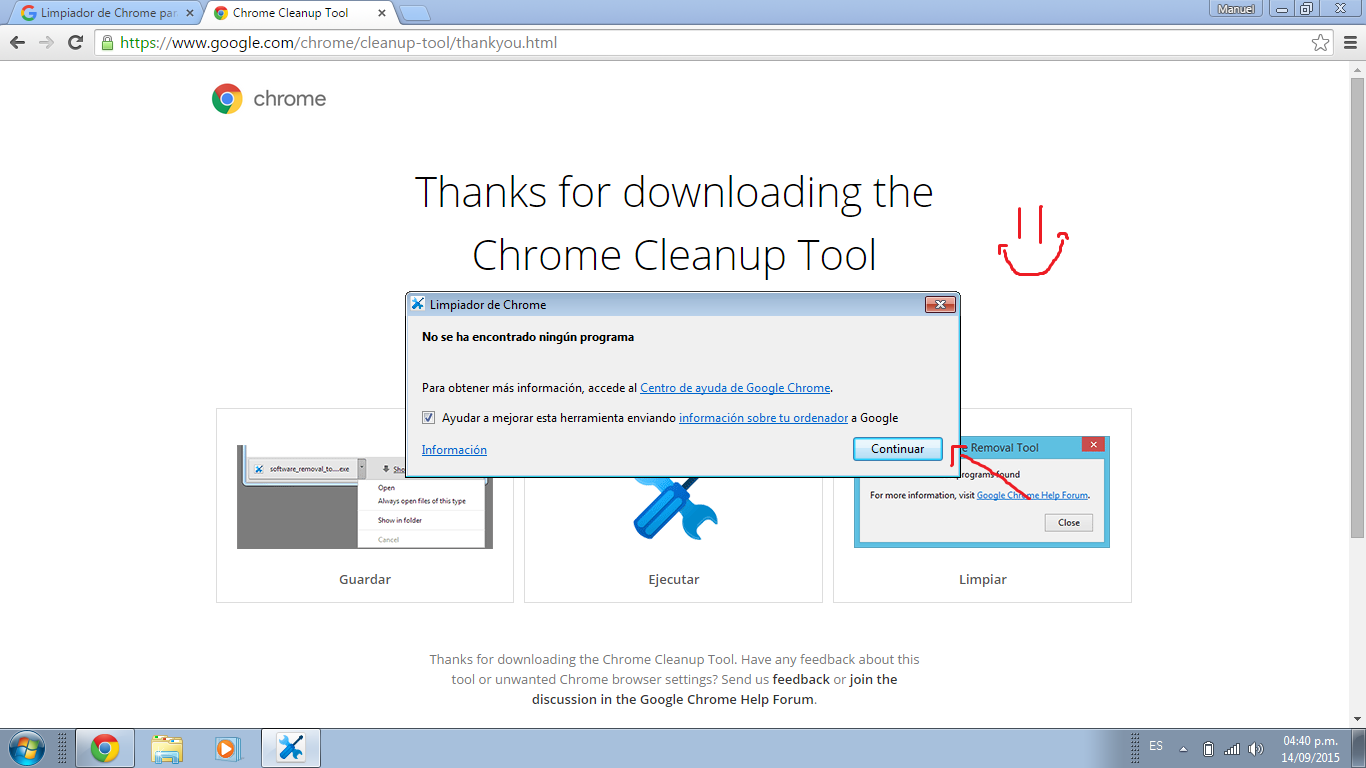Click the browser Back arrow

(17, 43)
